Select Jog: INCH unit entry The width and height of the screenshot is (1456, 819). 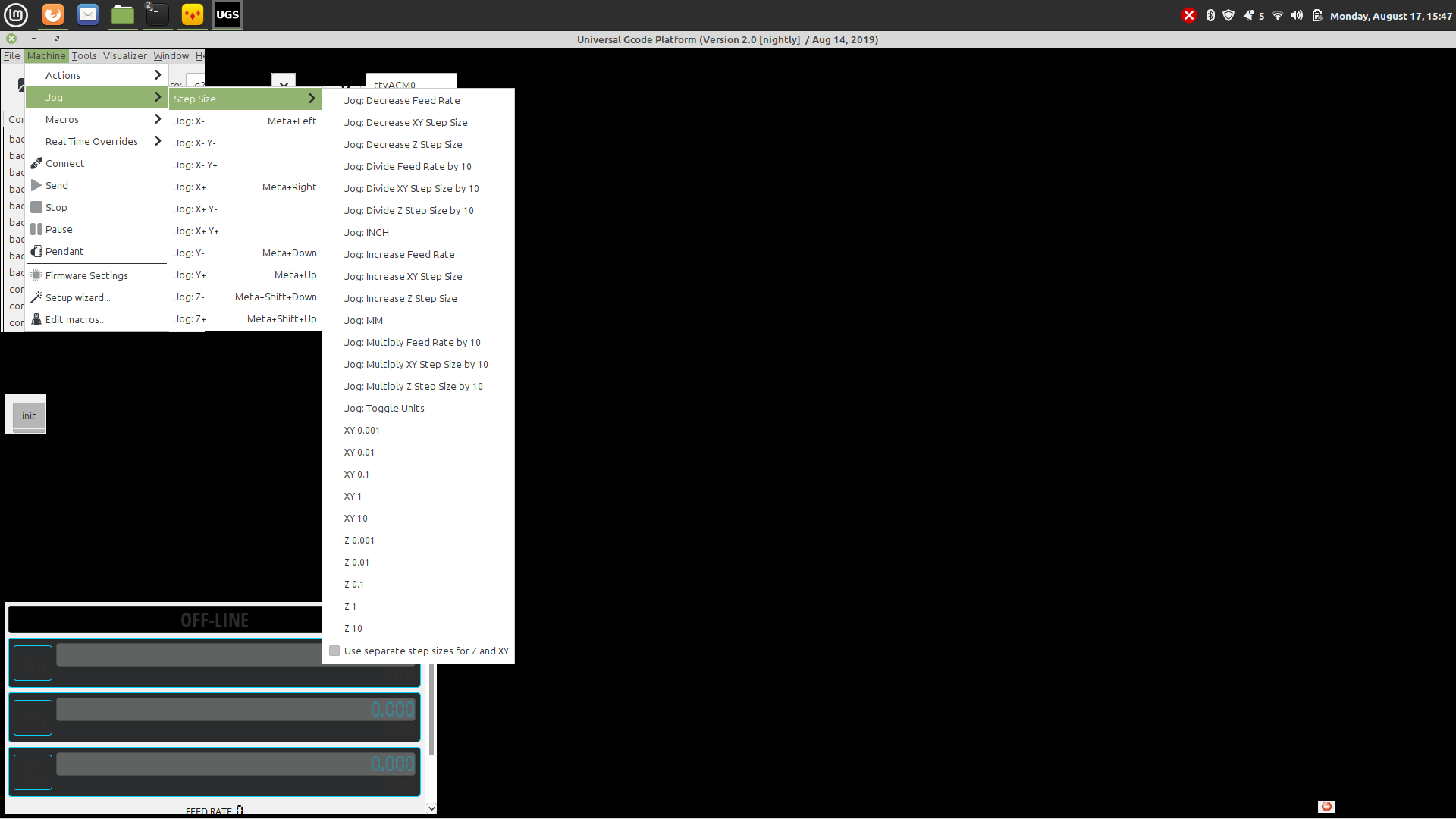pos(418,232)
